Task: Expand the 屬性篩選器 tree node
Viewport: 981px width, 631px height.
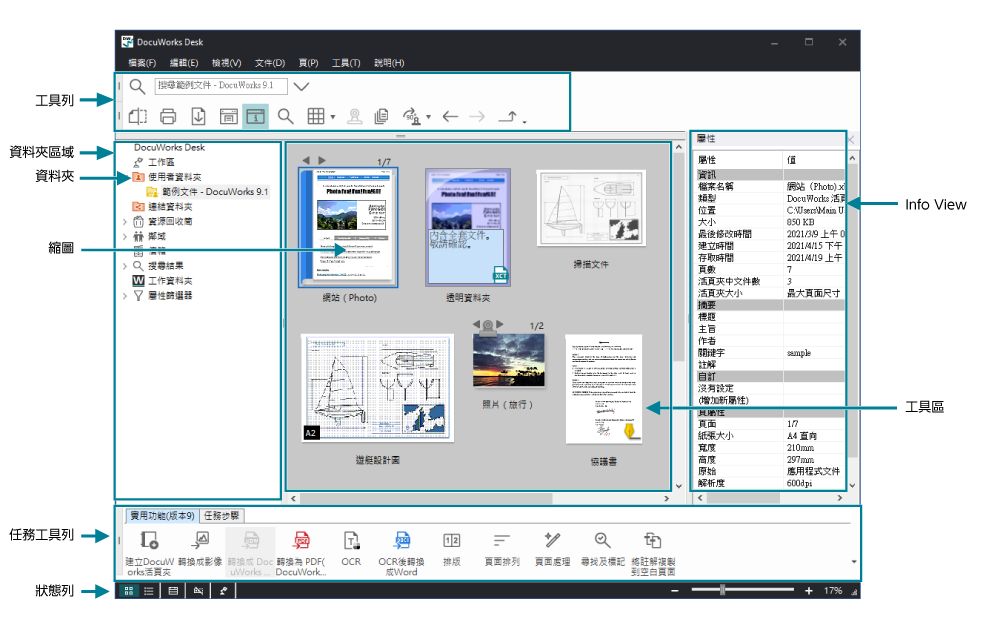Action: coord(125,296)
